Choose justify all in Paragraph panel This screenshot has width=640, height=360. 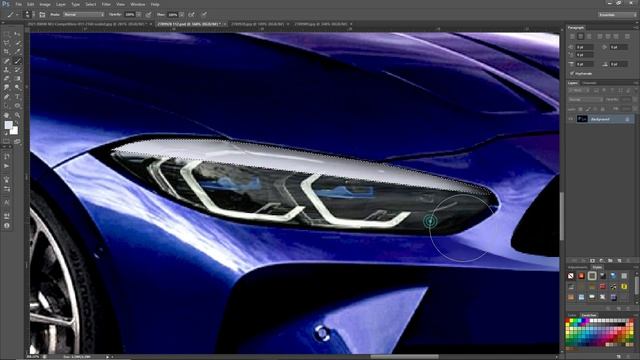[x=627, y=37]
